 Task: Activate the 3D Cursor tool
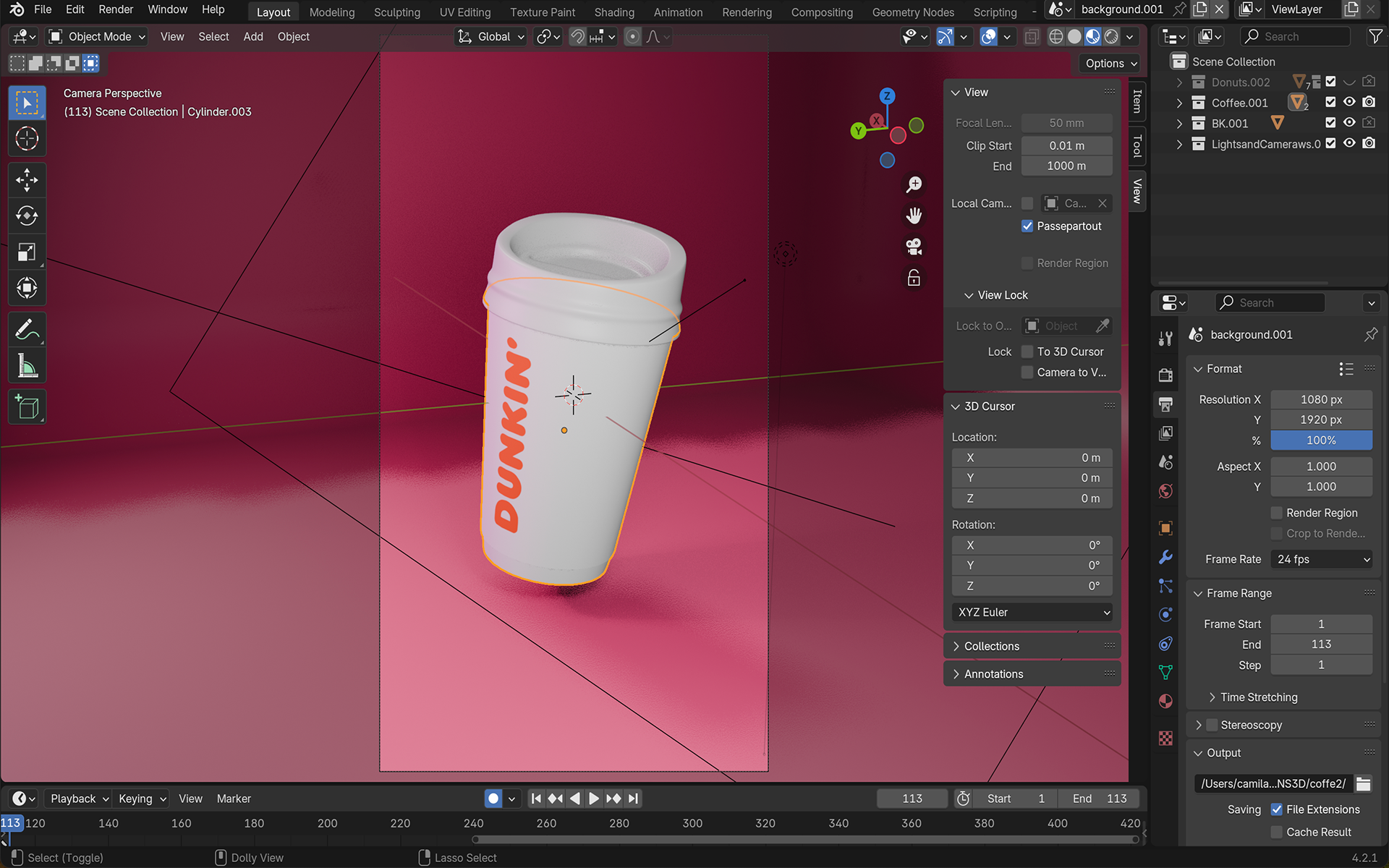pyautogui.click(x=27, y=138)
